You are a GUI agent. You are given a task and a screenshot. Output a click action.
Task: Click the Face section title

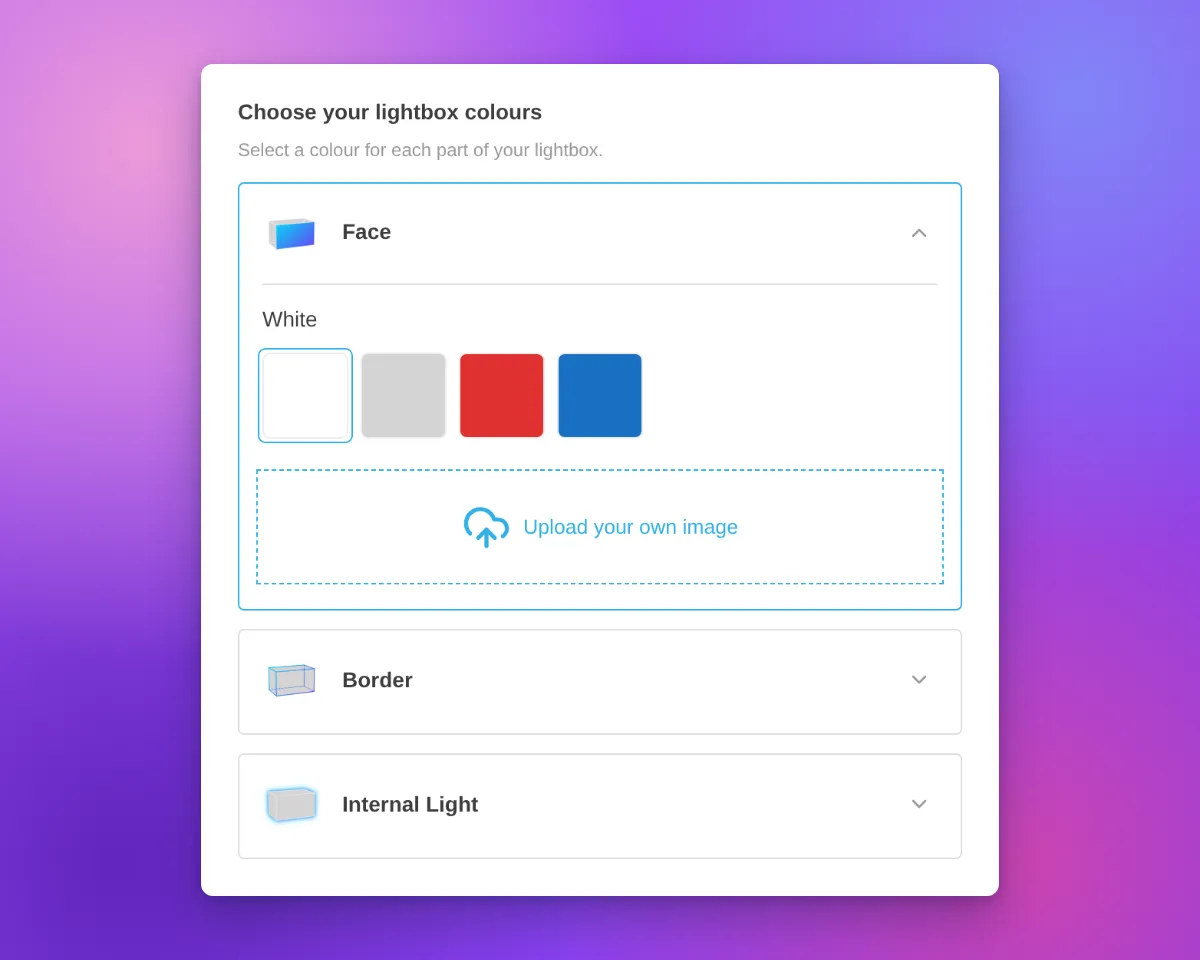click(366, 232)
